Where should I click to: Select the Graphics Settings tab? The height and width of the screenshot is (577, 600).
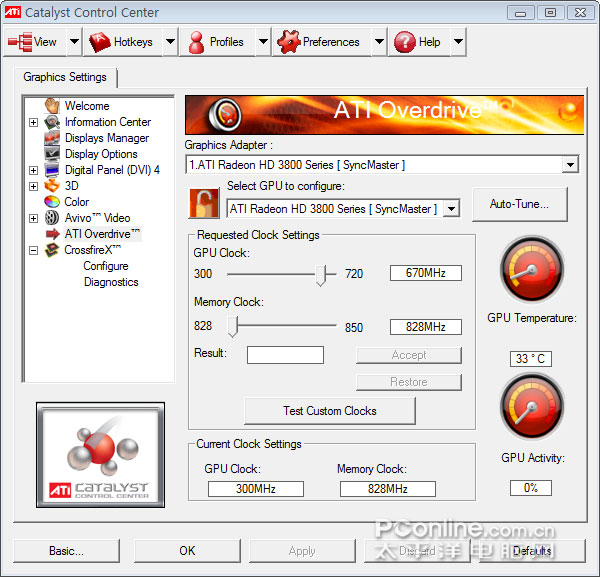pyautogui.click(x=65, y=77)
